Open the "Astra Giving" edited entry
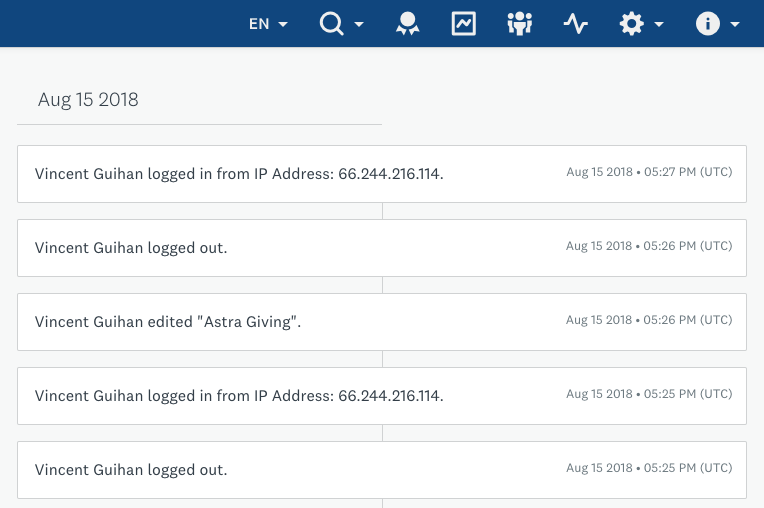This screenshot has width=764, height=508. (x=382, y=322)
